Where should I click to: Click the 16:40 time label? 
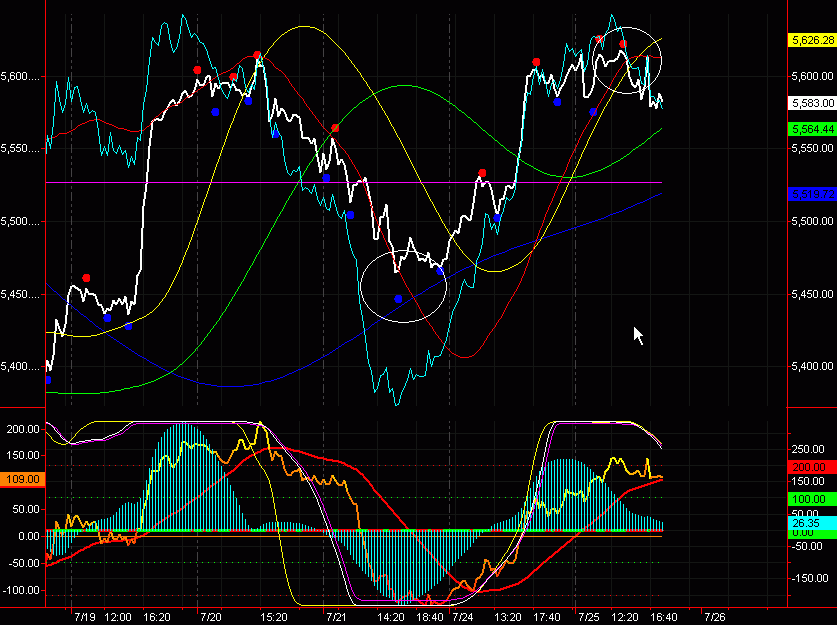click(x=664, y=617)
